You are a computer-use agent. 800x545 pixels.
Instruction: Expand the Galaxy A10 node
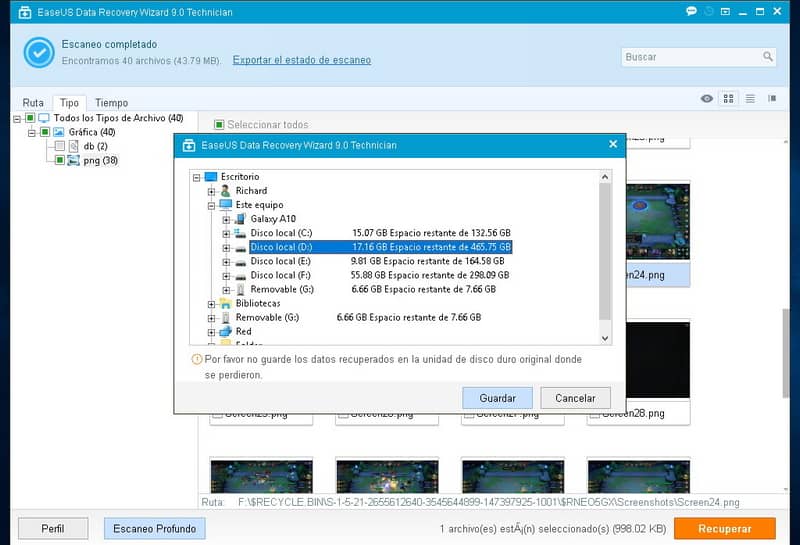click(226, 220)
